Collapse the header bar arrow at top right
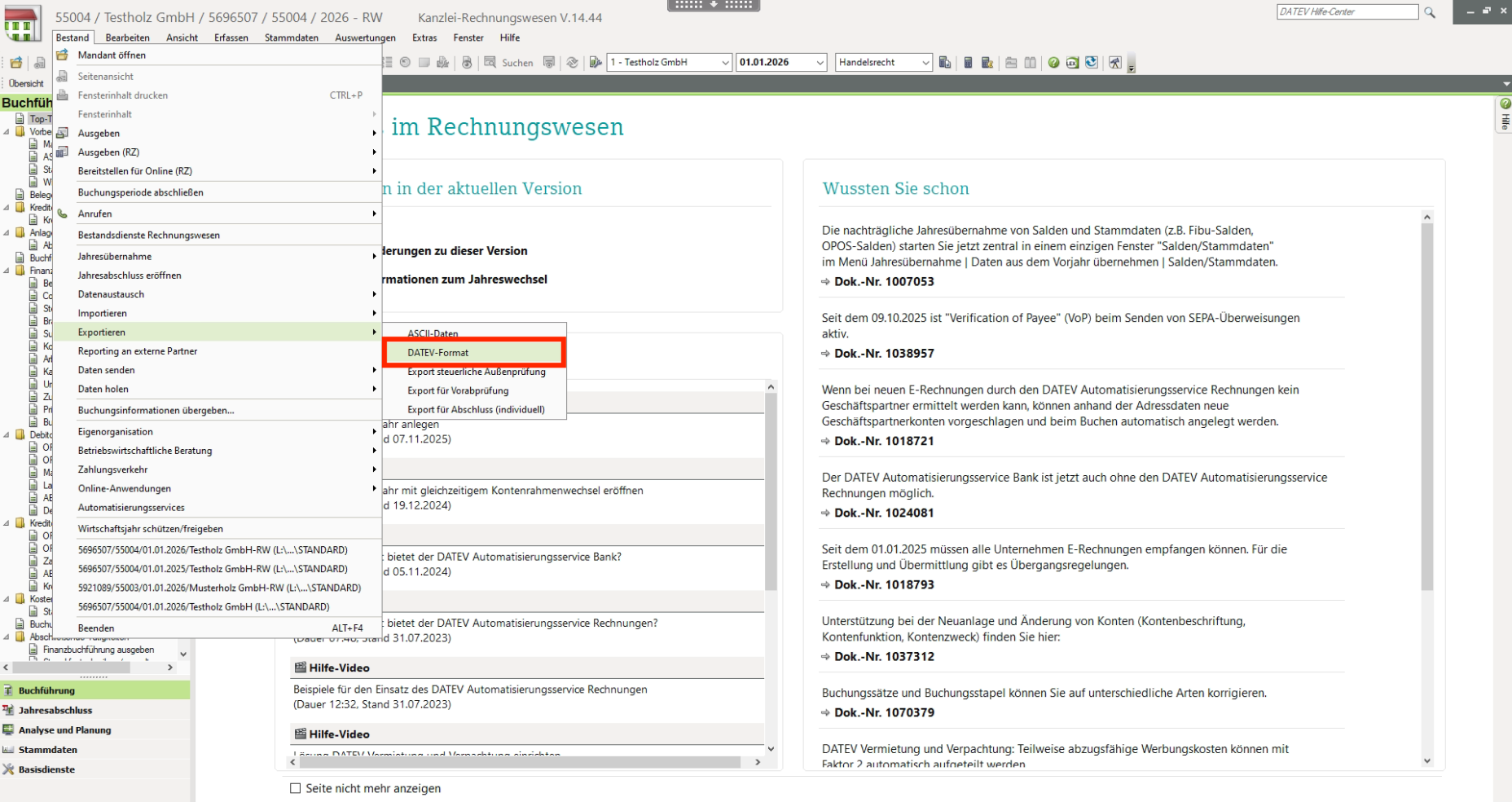 (1505, 84)
